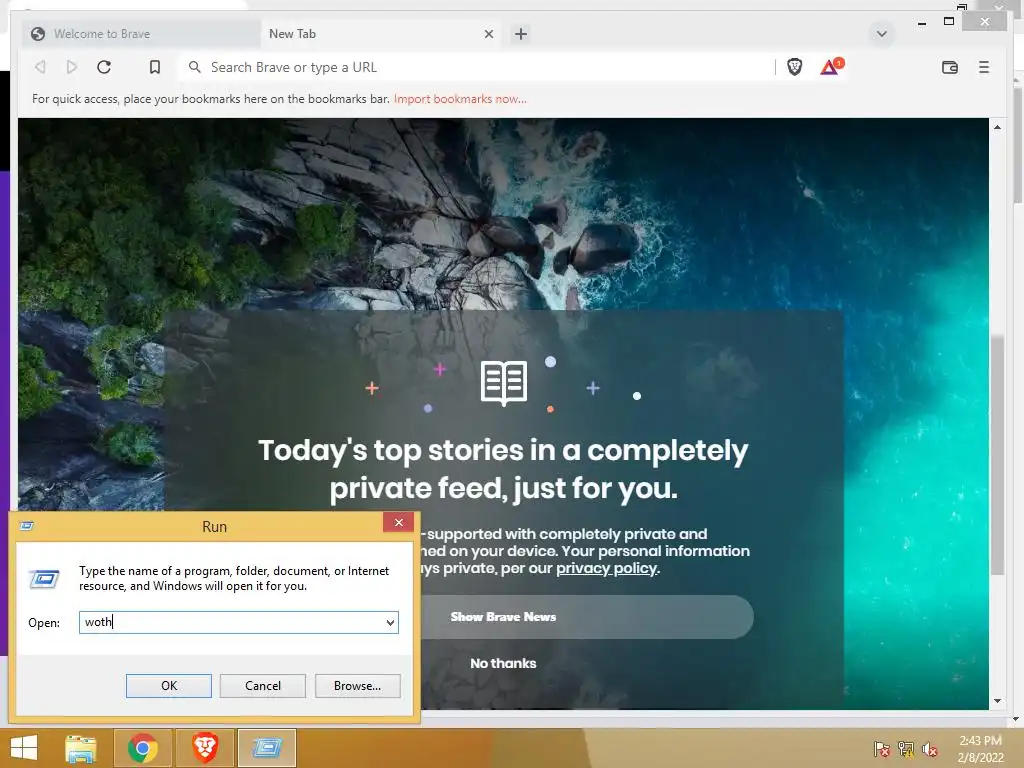
Task: Decline with No thanks
Action: 503,664
